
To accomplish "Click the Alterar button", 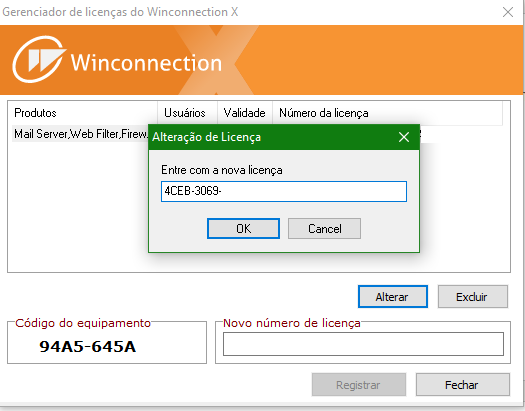I will pyautogui.click(x=393, y=297).
